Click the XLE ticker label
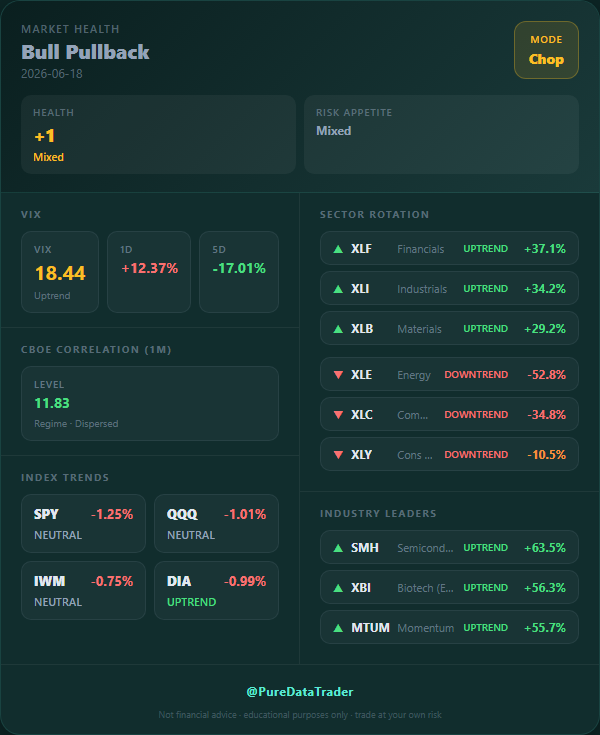 361,375
